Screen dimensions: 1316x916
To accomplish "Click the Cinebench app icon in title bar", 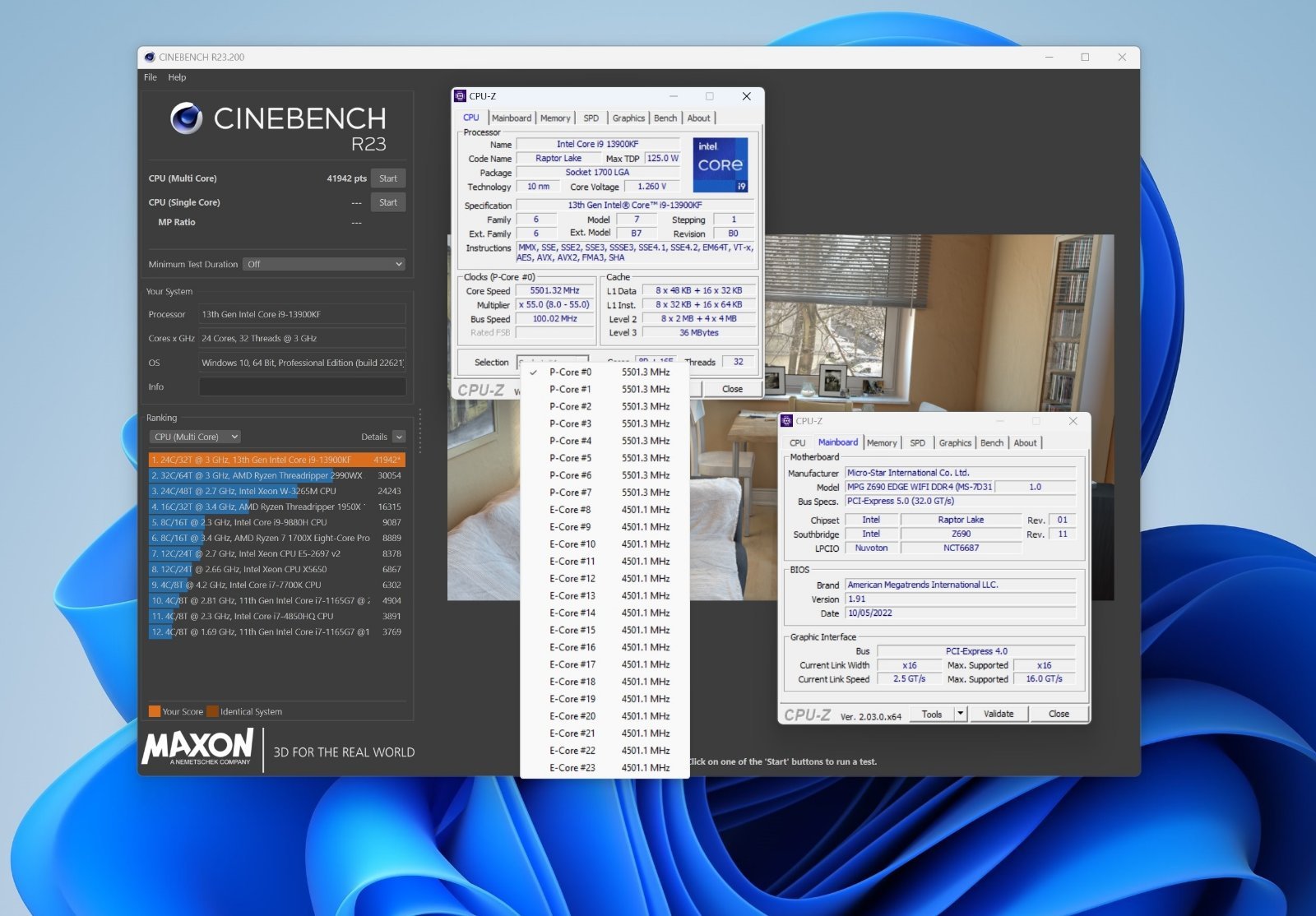I will (x=149, y=57).
